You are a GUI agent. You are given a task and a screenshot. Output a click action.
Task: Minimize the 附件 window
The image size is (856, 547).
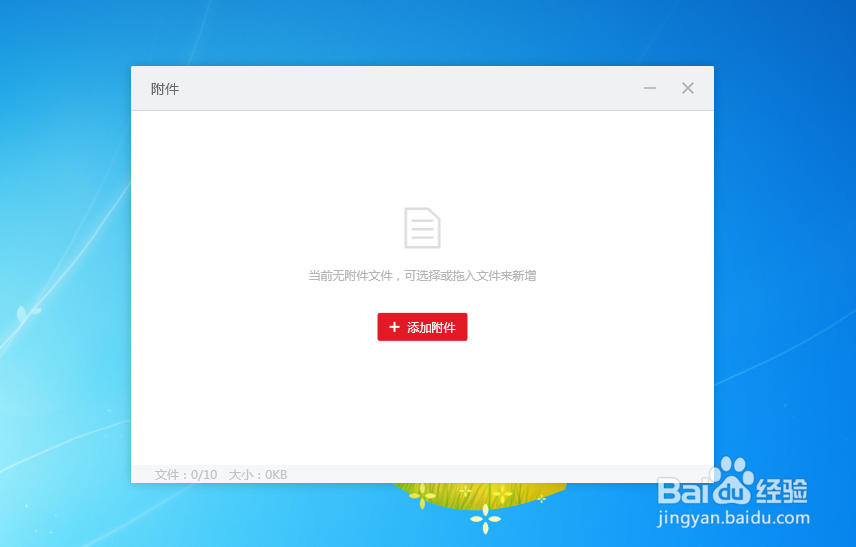(x=650, y=88)
